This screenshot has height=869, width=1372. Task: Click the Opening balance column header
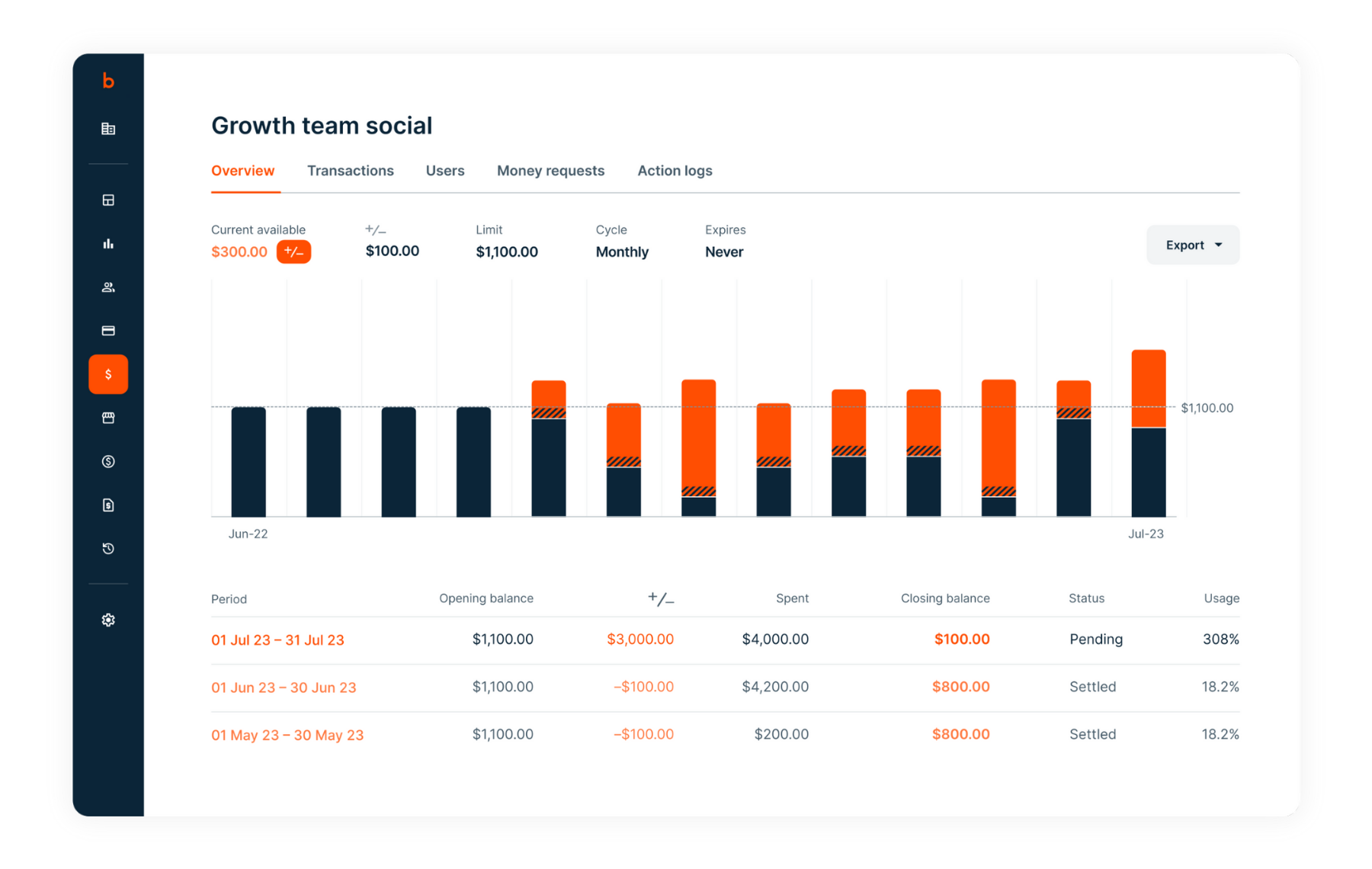tap(486, 598)
